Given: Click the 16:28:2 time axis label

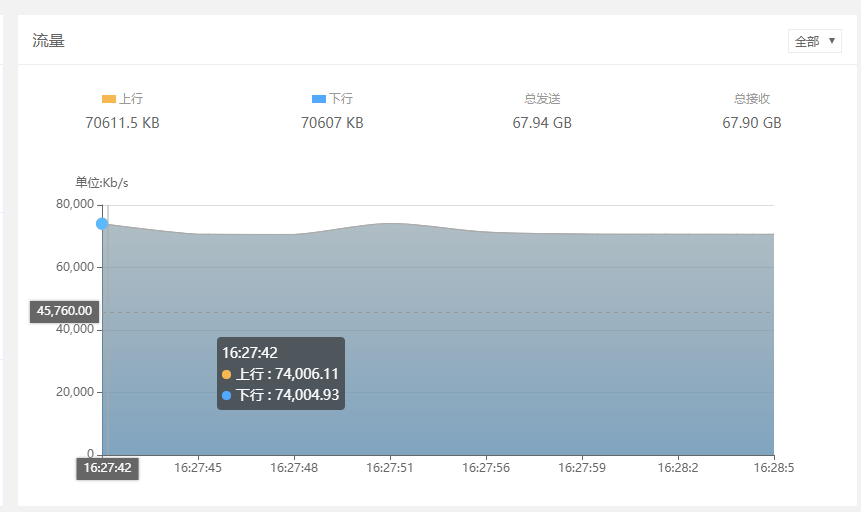Looking at the screenshot, I should (678, 468).
